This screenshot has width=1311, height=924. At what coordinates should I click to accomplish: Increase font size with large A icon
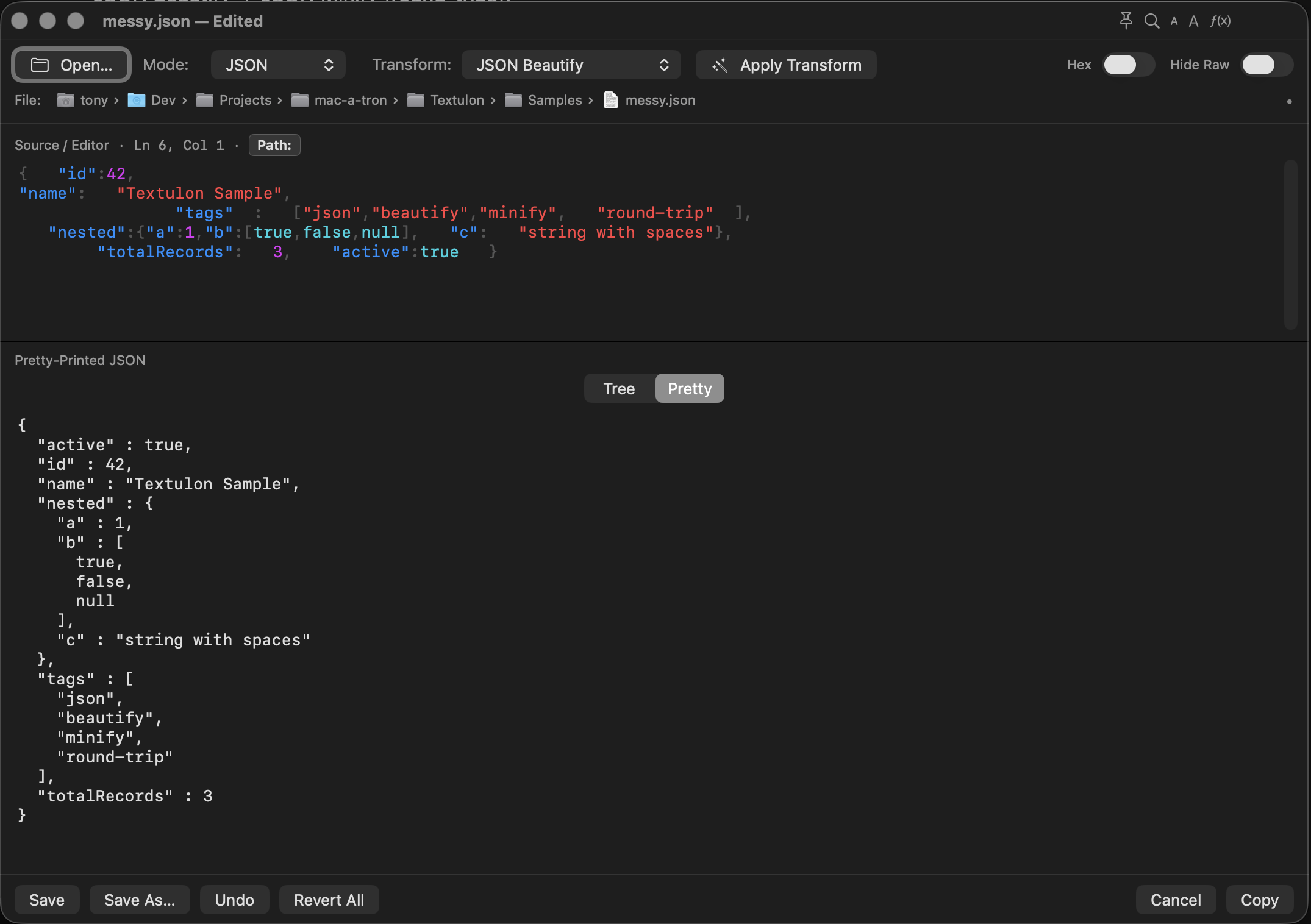1193,21
